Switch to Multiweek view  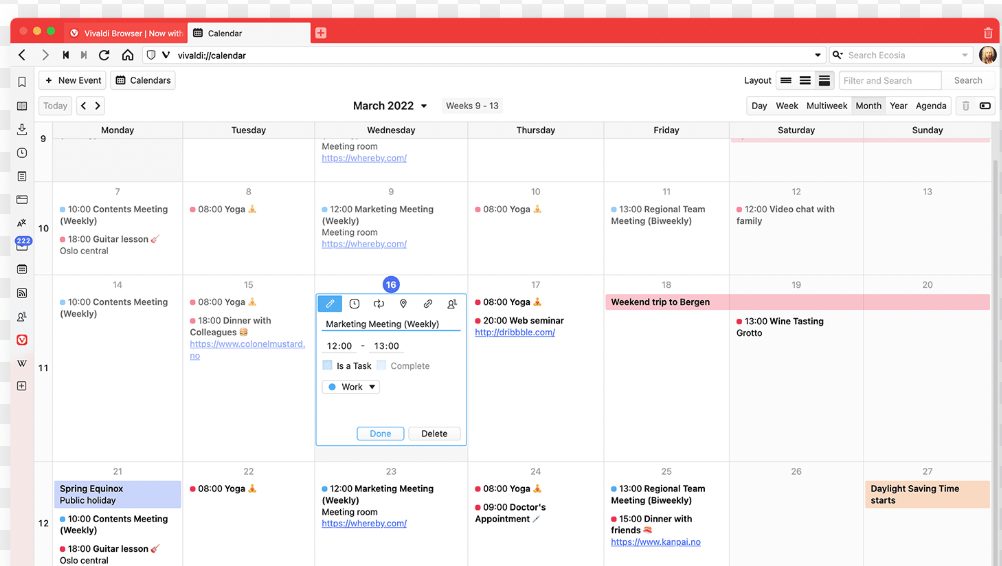(826, 106)
